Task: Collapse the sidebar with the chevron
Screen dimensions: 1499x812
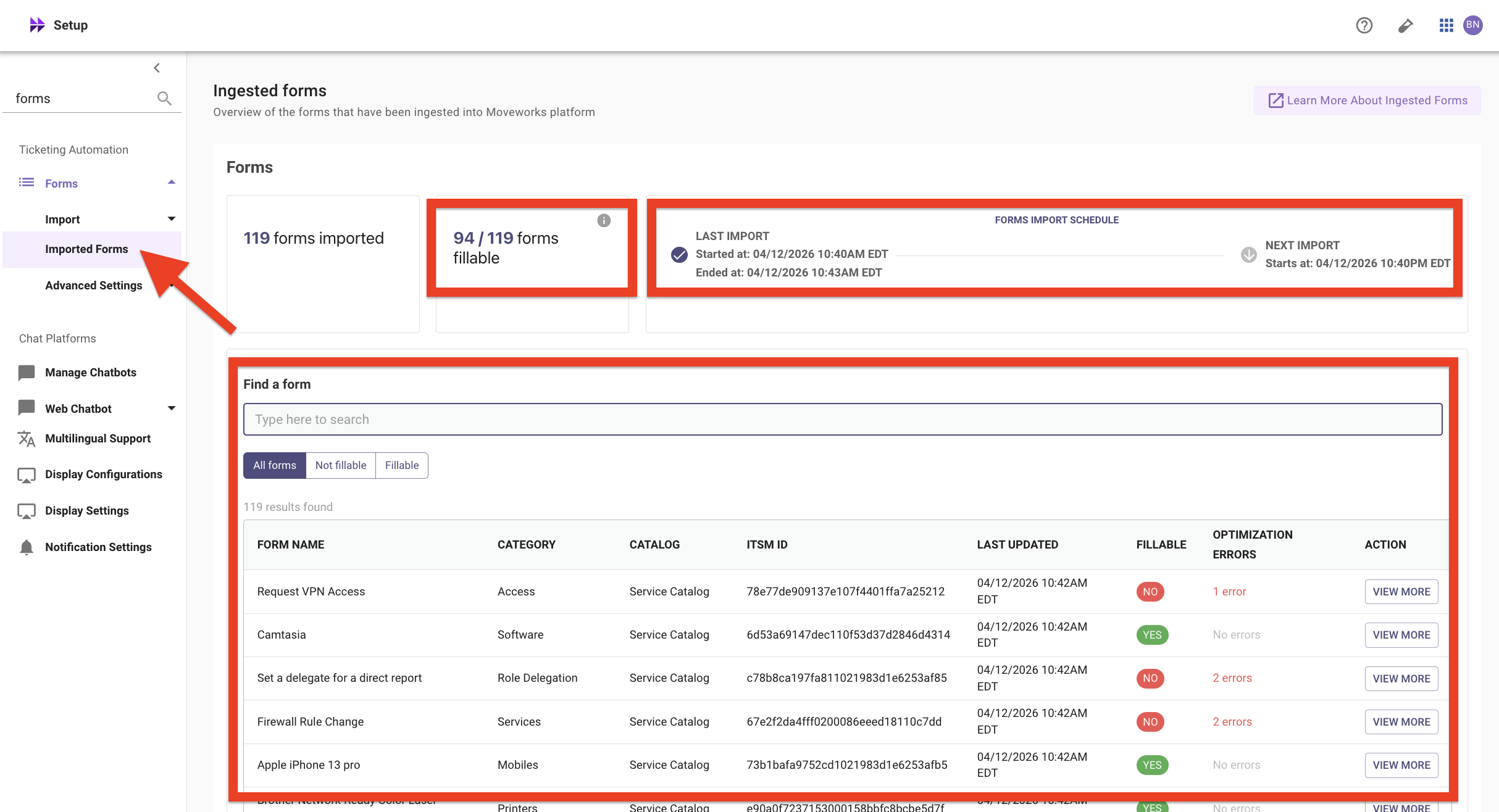Action: tap(157, 68)
